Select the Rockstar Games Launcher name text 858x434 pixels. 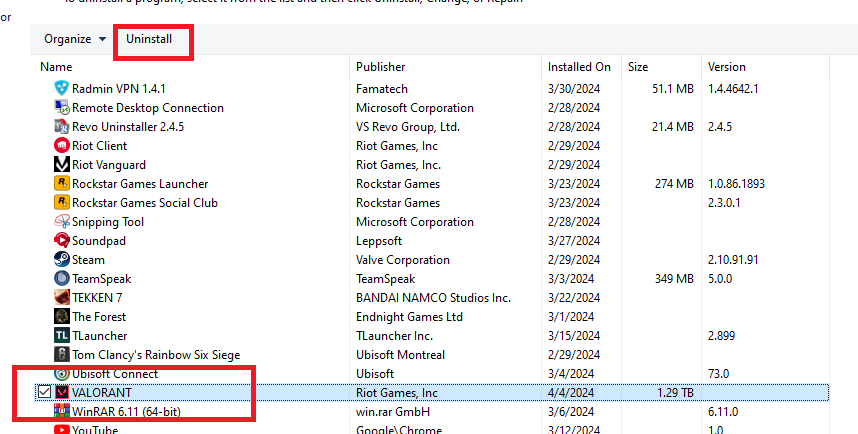pos(140,184)
